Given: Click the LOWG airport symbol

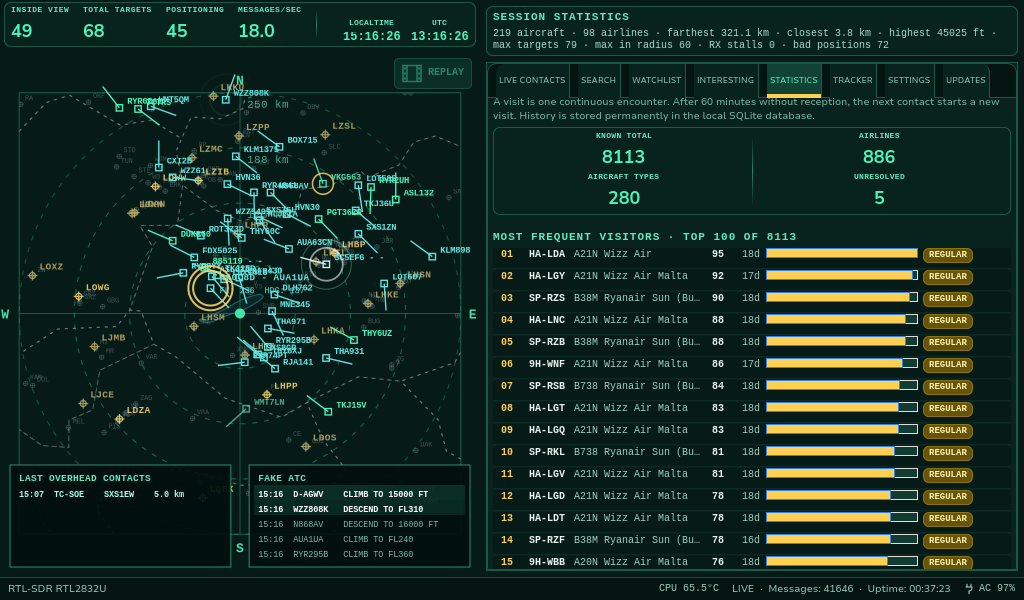Looking at the screenshot, I should click(x=78, y=296).
